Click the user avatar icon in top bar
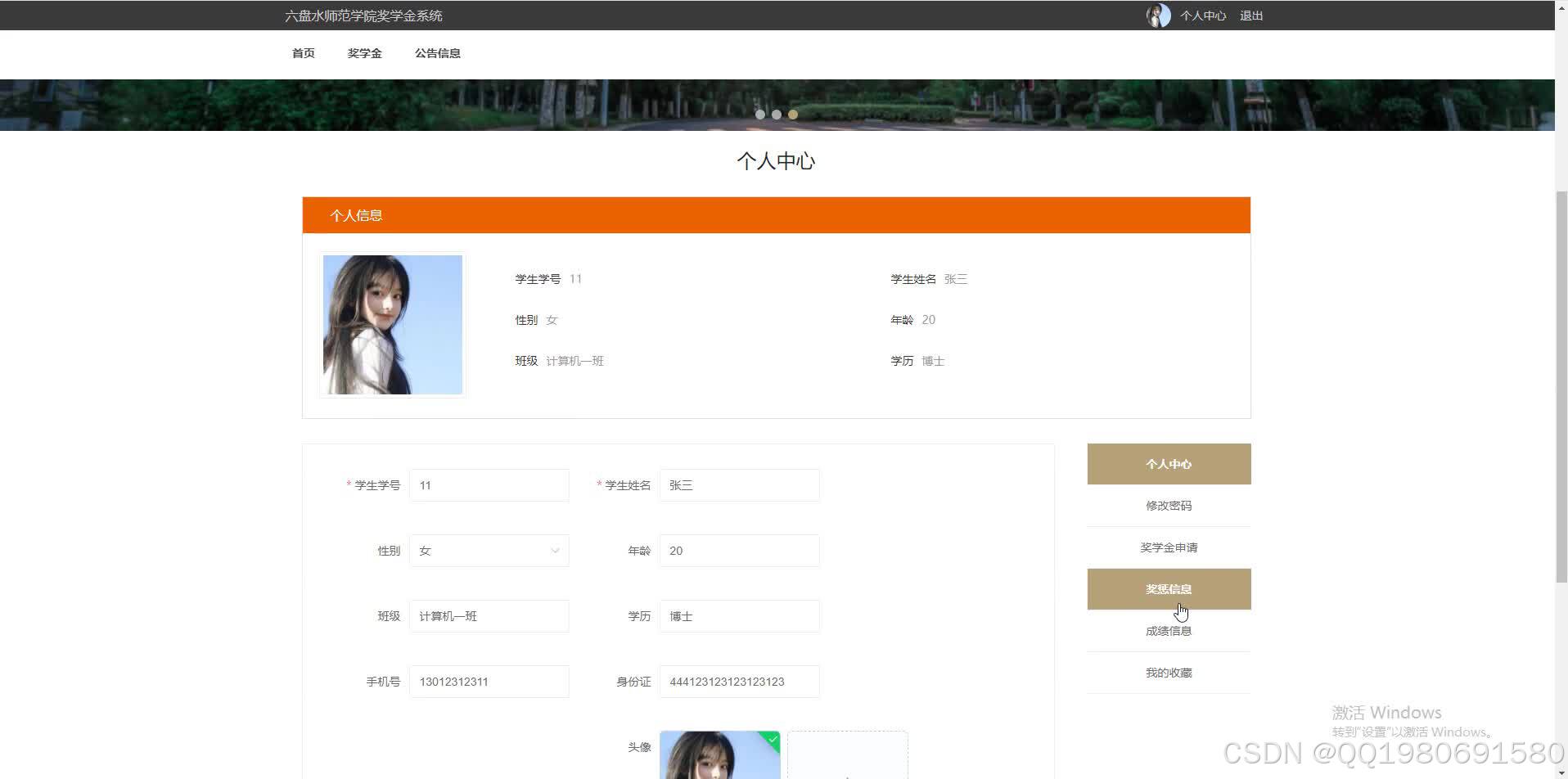Viewport: 1568px width, 779px height. [1158, 16]
